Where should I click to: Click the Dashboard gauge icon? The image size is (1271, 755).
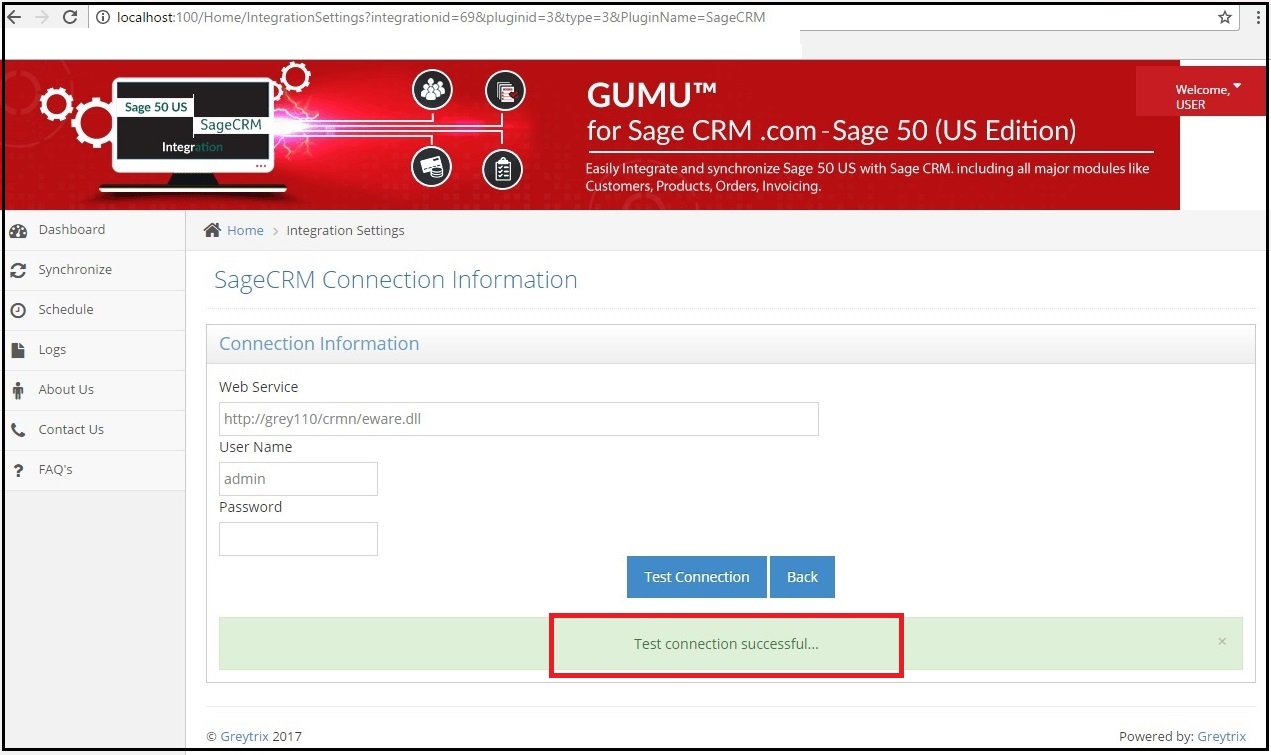point(18,231)
